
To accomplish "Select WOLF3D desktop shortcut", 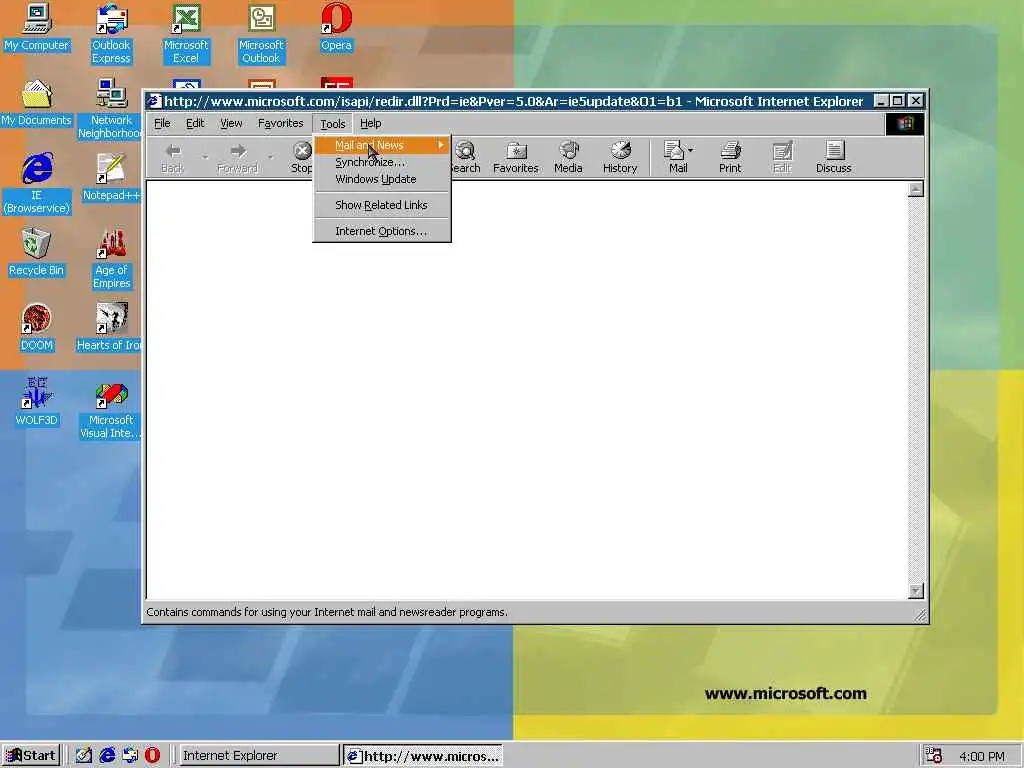I will (36, 402).
